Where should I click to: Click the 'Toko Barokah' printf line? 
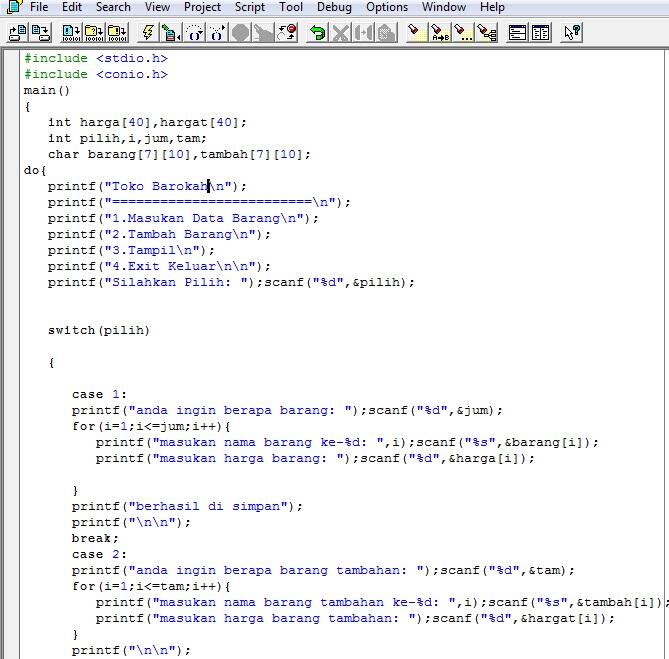(x=147, y=186)
